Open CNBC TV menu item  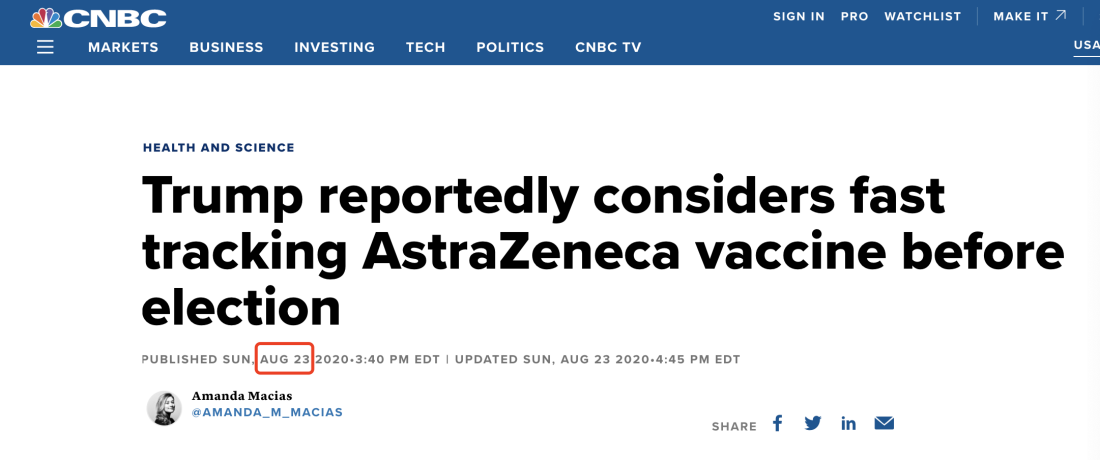[x=608, y=47]
